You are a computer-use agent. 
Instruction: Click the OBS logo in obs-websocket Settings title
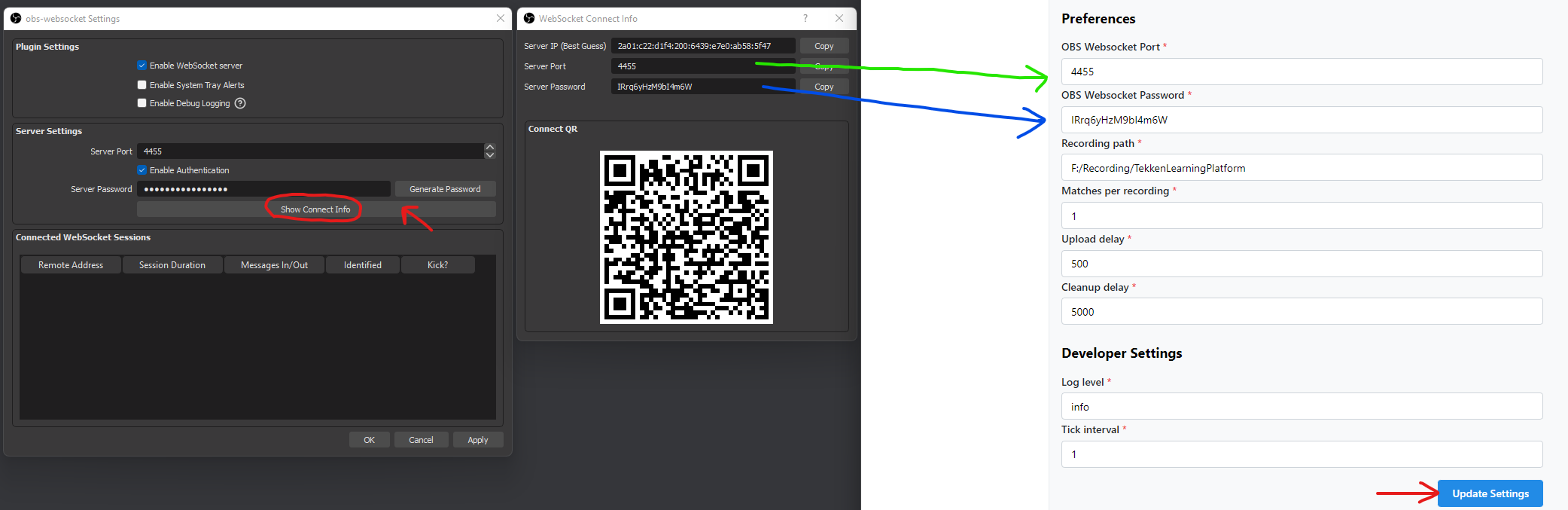[16, 18]
